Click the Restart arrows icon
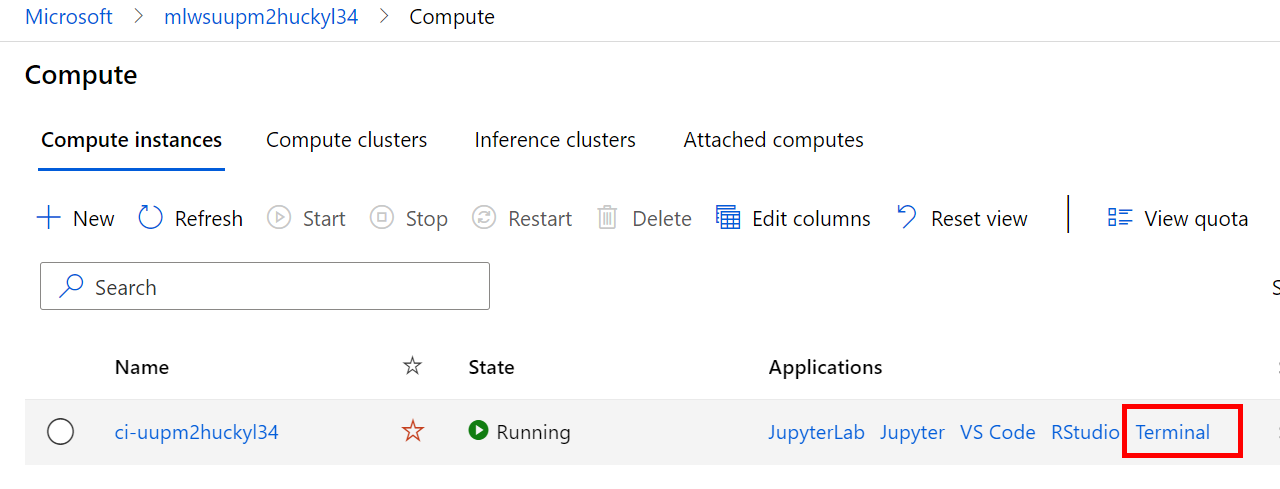Viewport: 1280px width, 489px height. click(484, 217)
